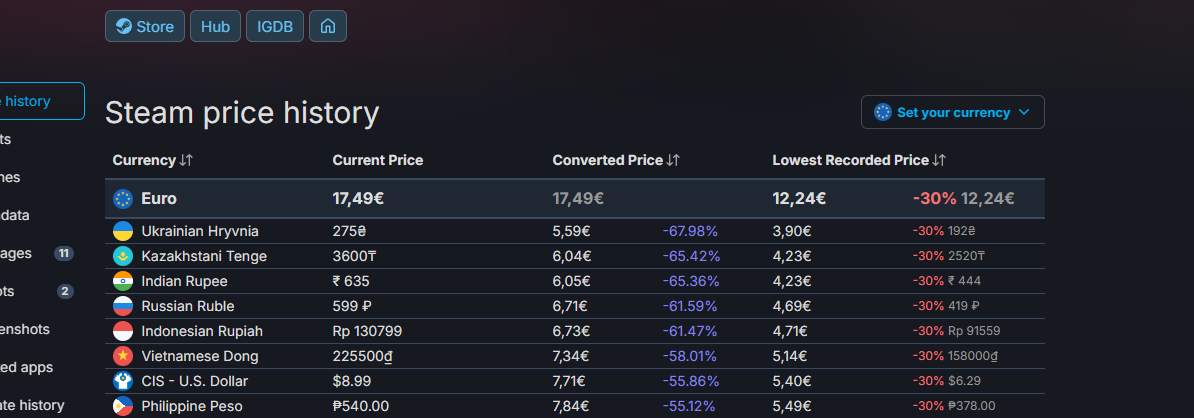The width and height of the screenshot is (1194, 418).
Task: Open the IGDB link button
Action: 274,27
